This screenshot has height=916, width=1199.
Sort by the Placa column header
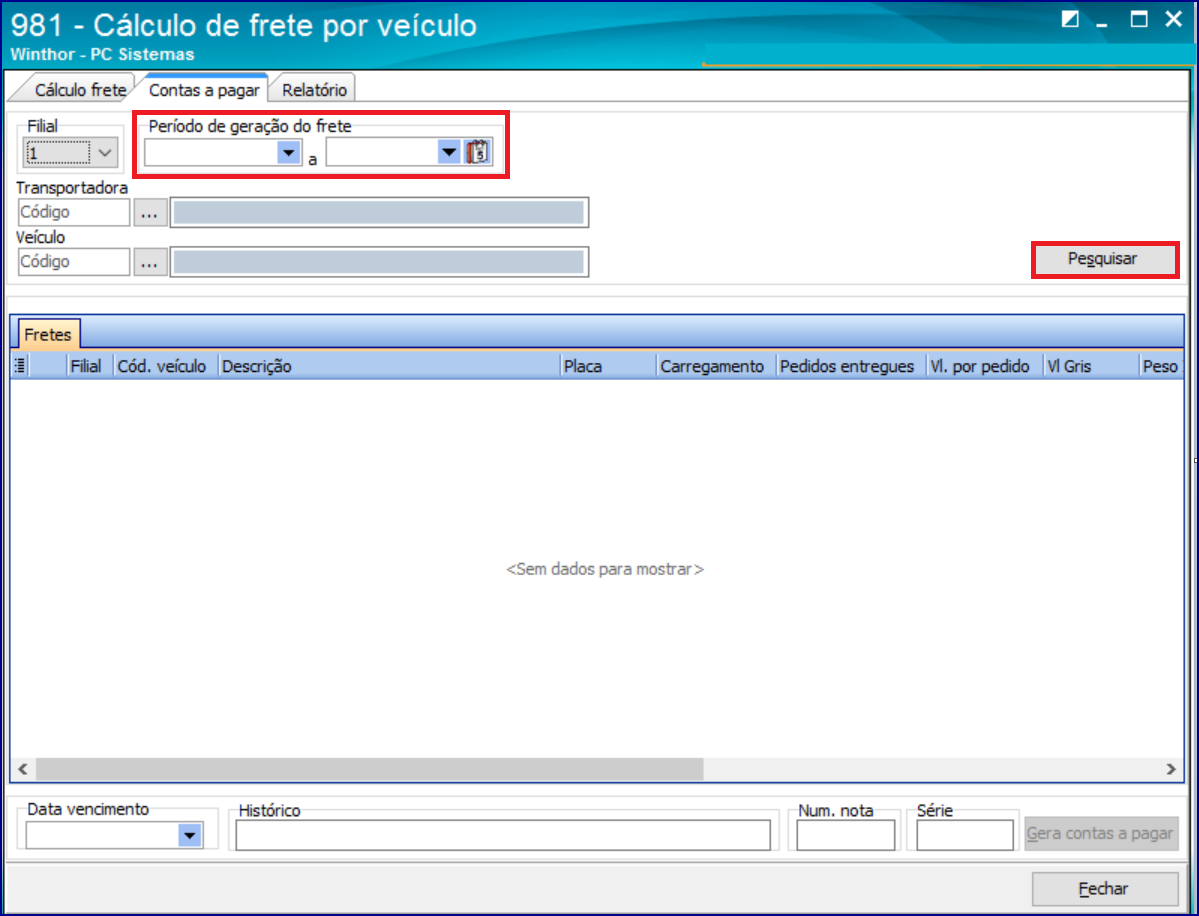608,366
